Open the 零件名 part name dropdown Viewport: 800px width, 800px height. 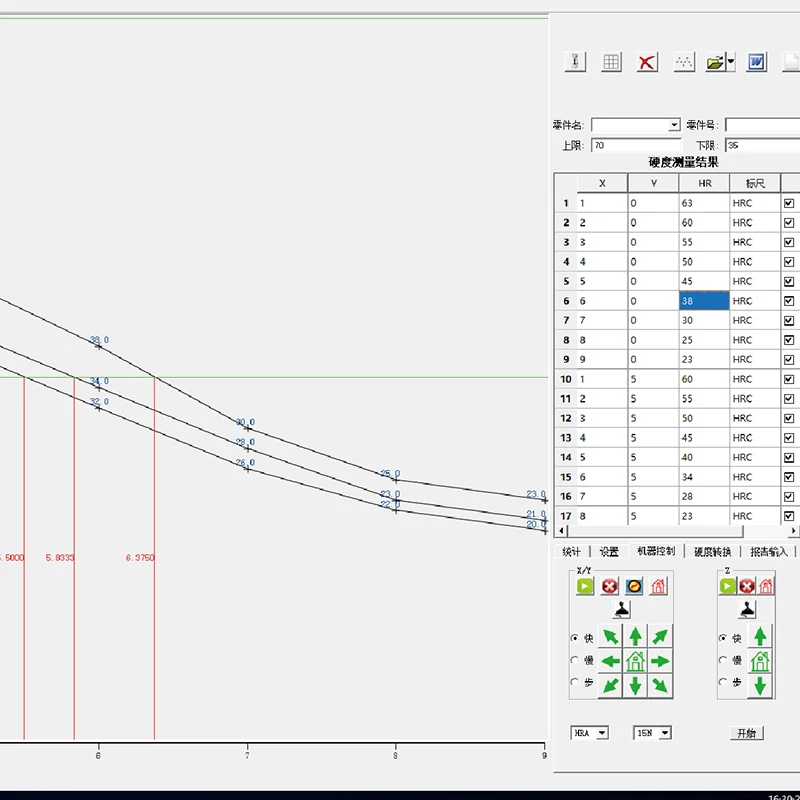click(673, 125)
